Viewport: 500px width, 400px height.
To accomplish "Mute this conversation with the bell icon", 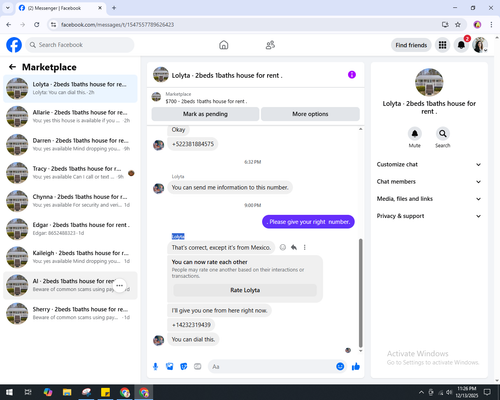I will click(x=415, y=134).
